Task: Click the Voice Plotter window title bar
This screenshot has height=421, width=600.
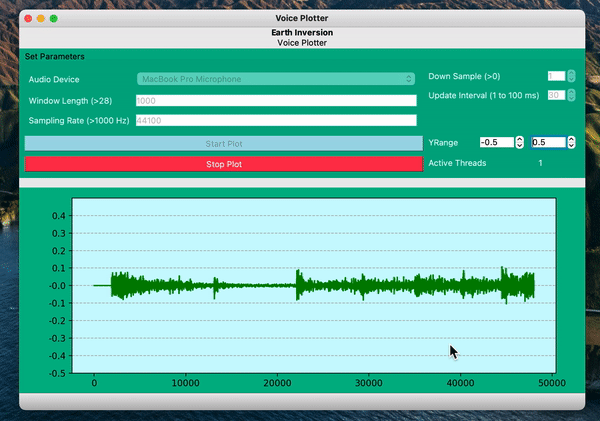Action: 302,18
